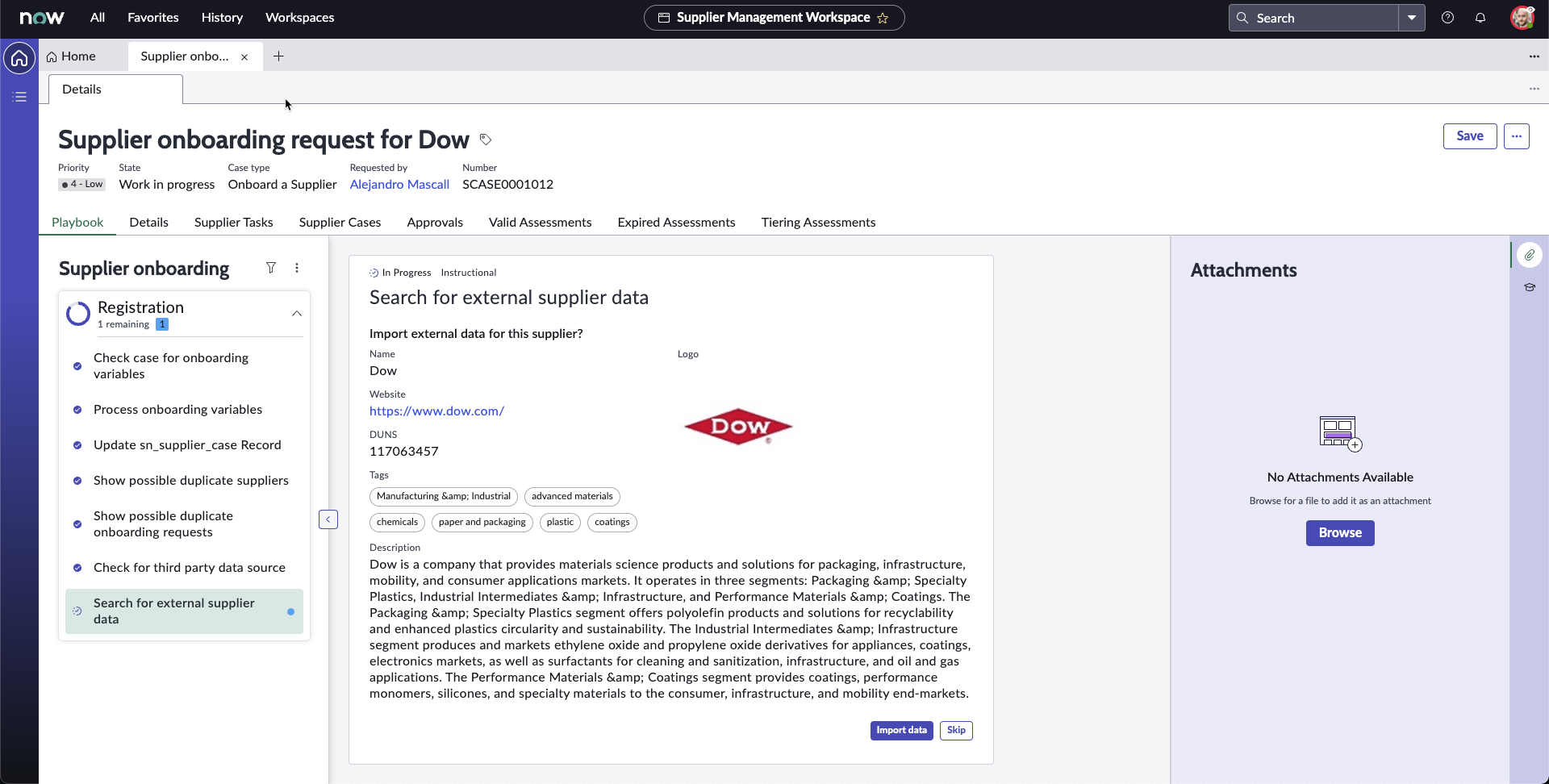The height and width of the screenshot is (784, 1549).
Task: Open the Tiering Assessments tab
Action: click(818, 223)
